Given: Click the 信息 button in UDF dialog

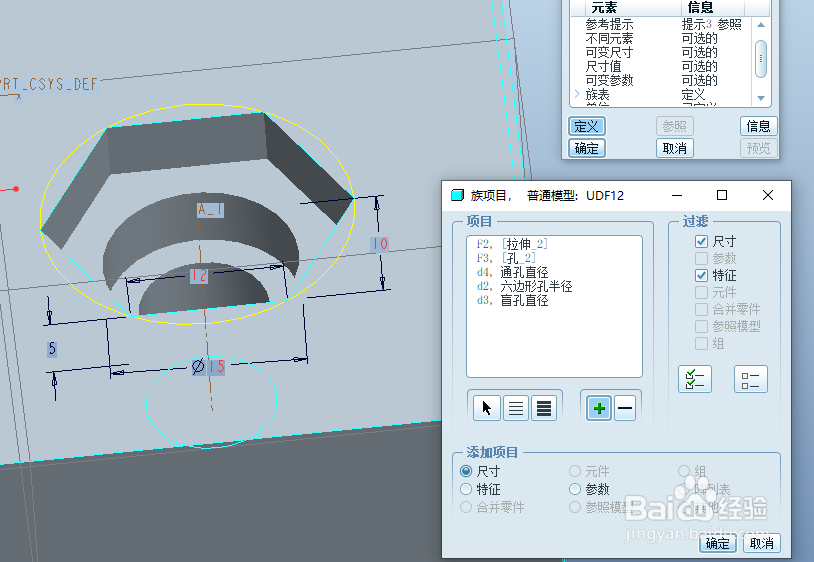Looking at the screenshot, I should 758,126.
